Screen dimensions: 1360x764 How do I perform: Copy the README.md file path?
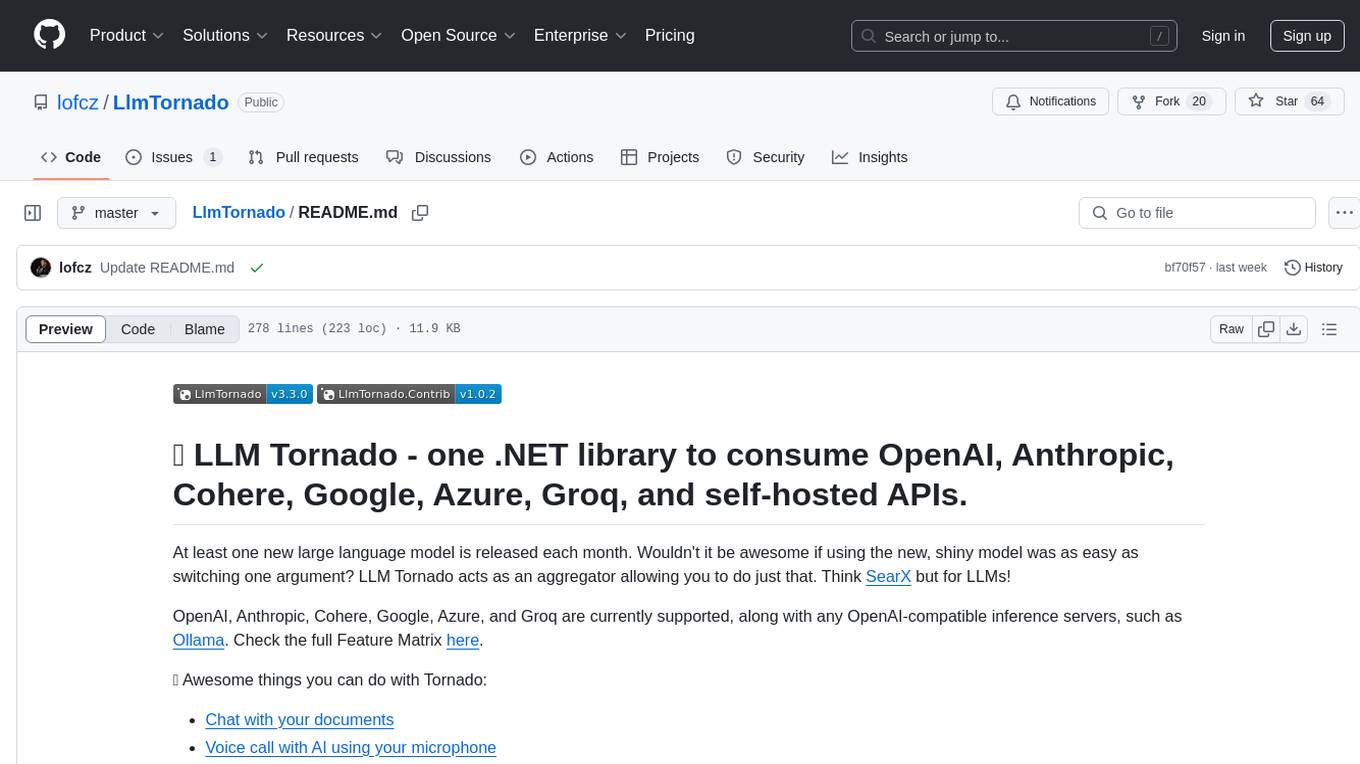[420, 212]
